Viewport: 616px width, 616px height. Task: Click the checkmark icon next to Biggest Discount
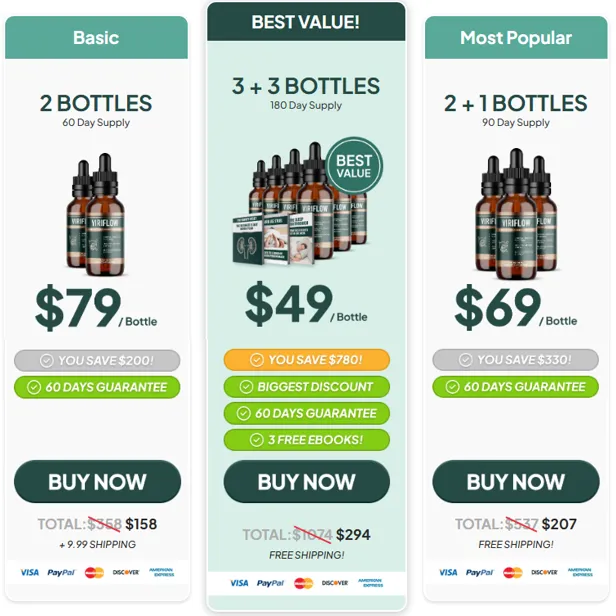[x=246, y=387]
